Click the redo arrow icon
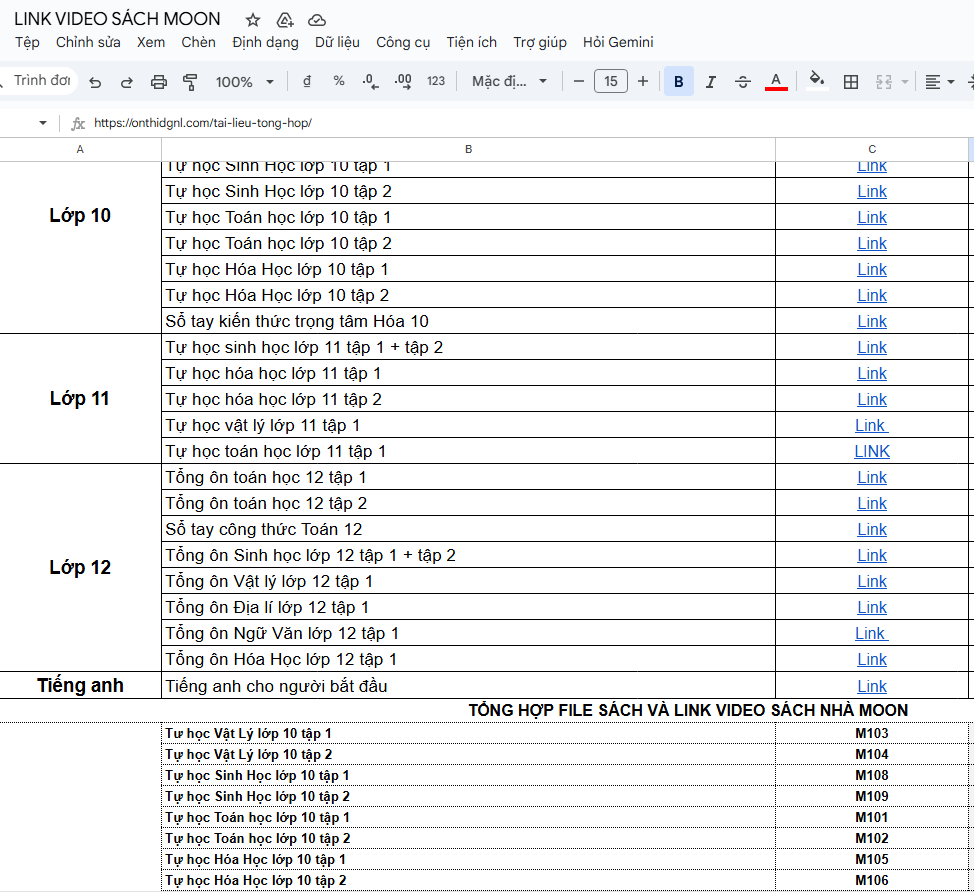Viewport: 974px width, 893px height. pos(126,82)
